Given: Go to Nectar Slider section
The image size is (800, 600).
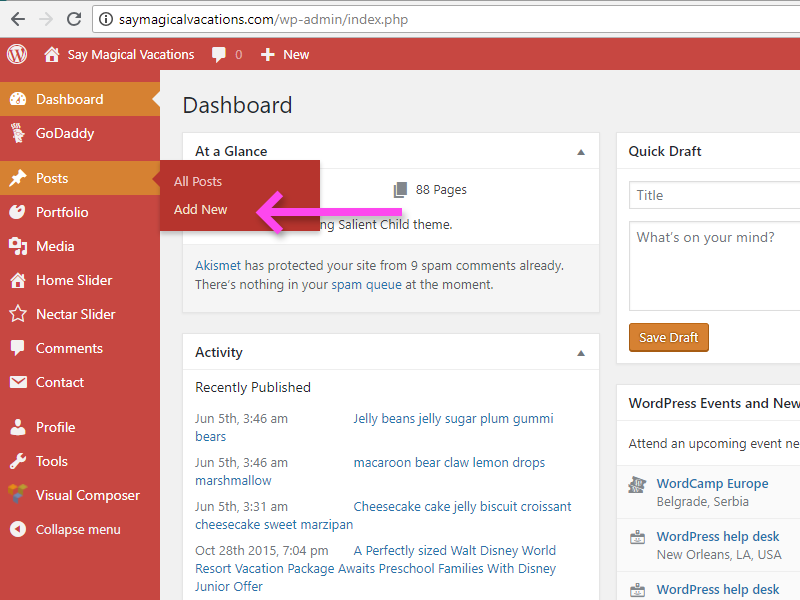Looking at the screenshot, I should click(x=80, y=314).
